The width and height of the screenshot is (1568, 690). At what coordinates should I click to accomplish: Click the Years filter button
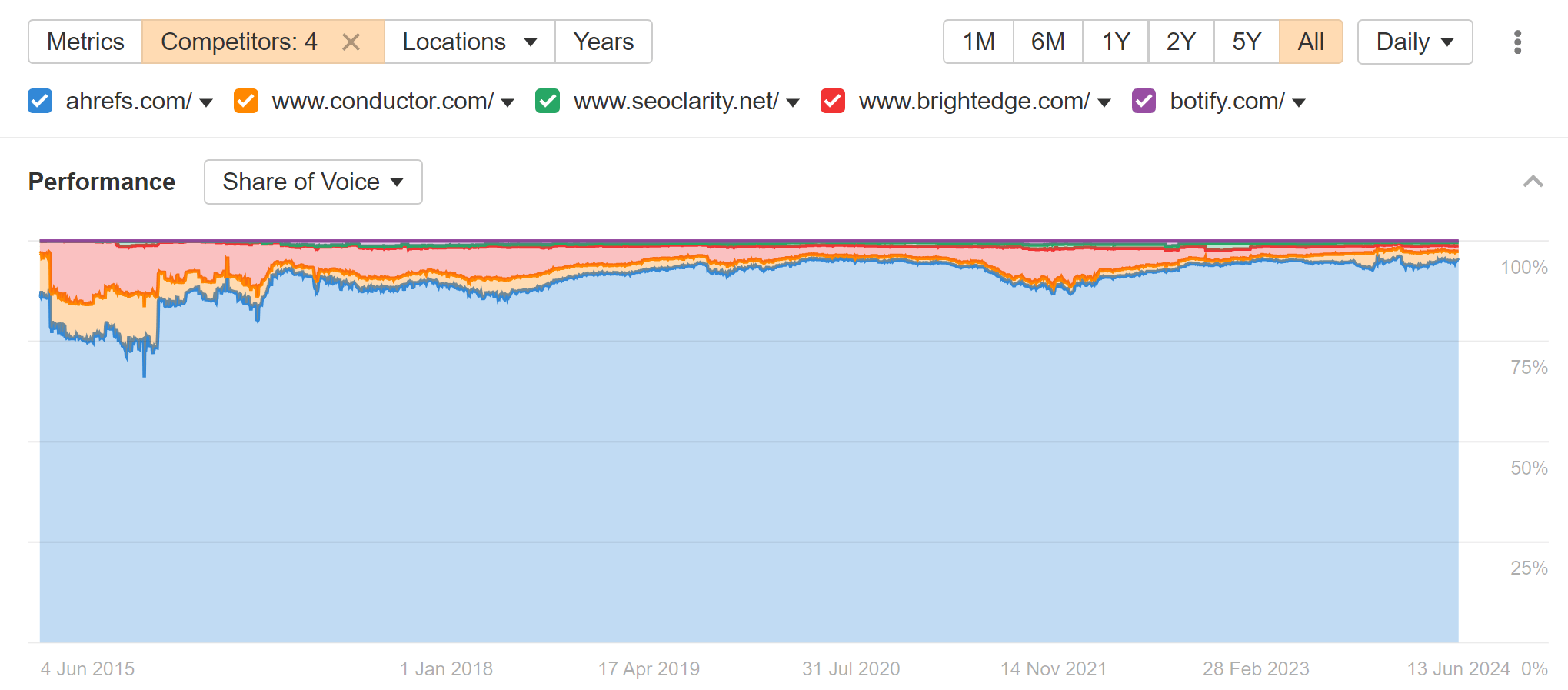click(603, 42)
